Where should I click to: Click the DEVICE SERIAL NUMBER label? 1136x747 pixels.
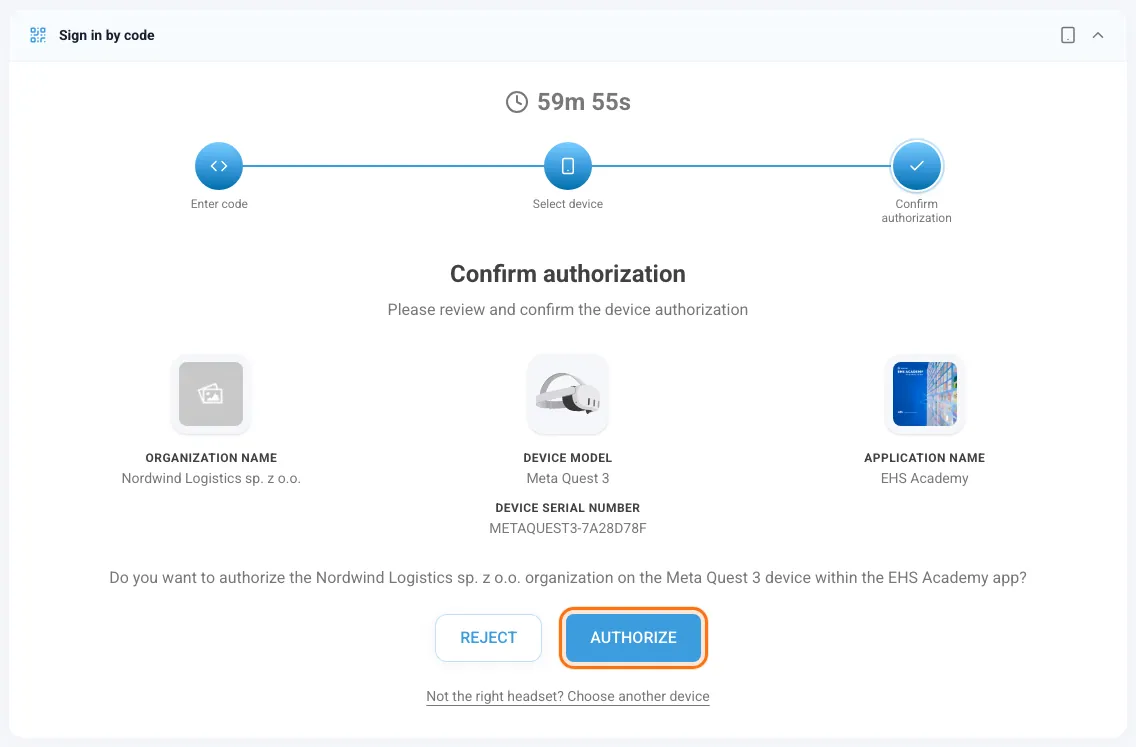(568, 508)
